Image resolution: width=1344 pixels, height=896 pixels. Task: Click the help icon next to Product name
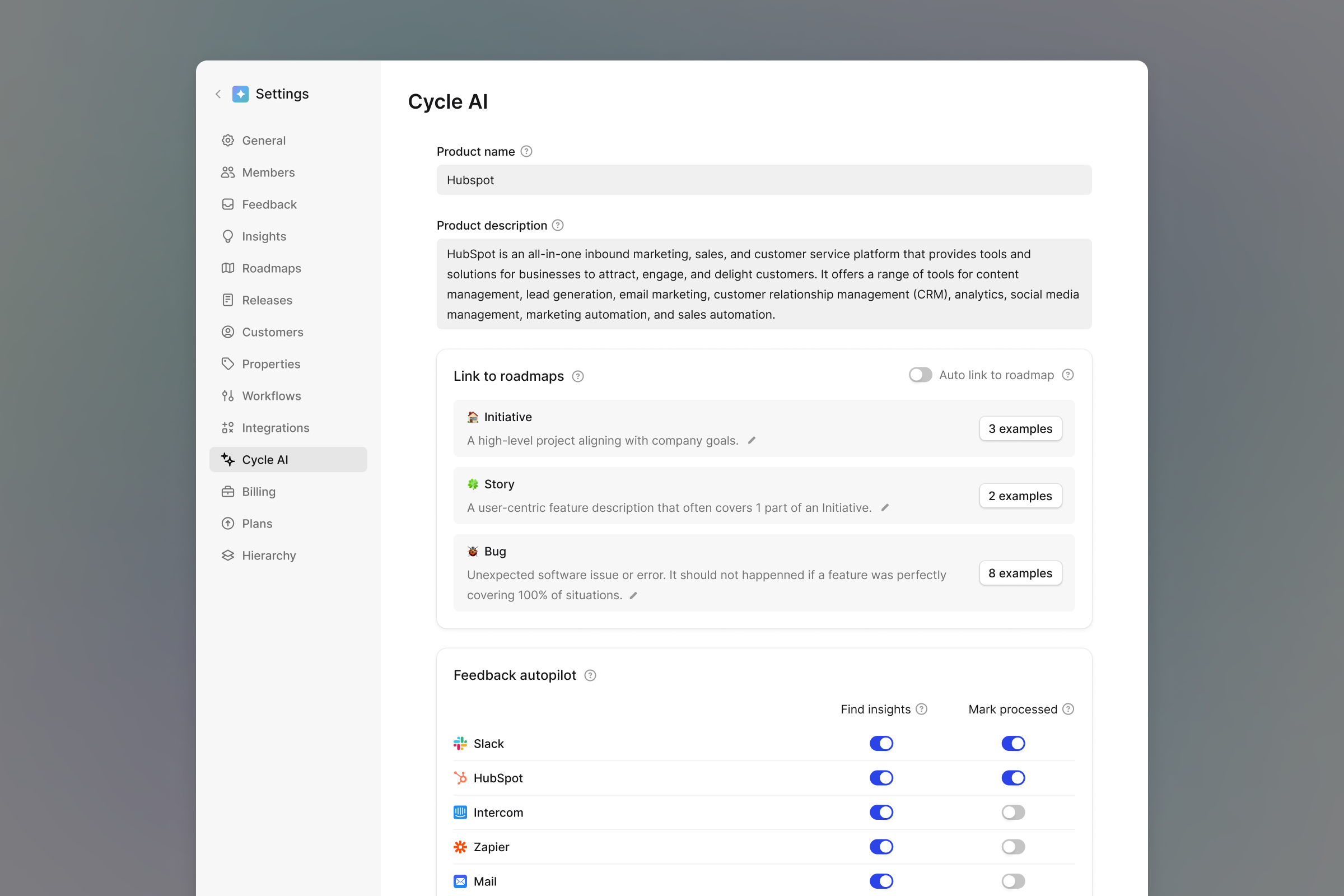point(526,151)
